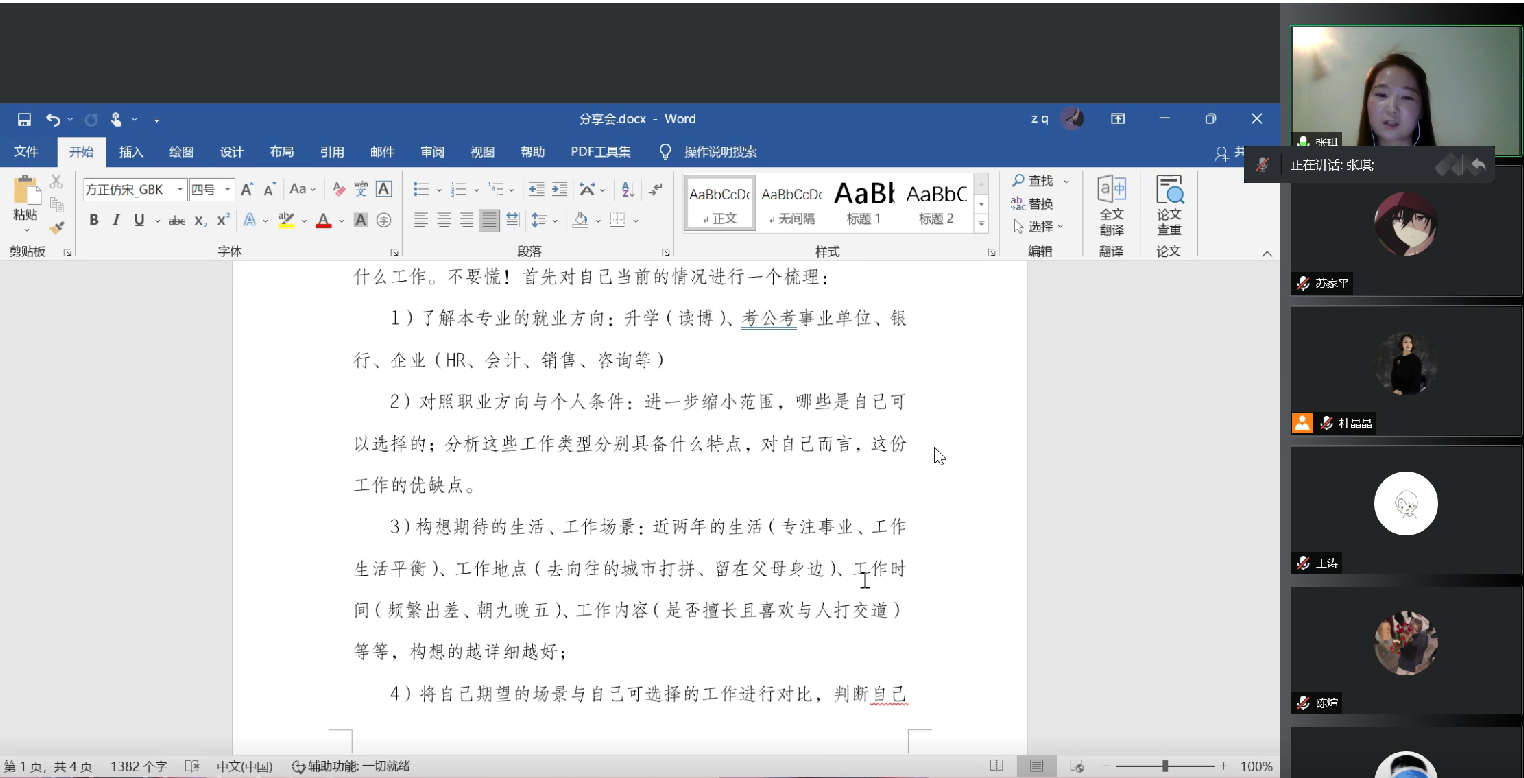Screen dimensions: 1524x778
Task: Open the 选择 dropdown in editing group
Action: click(1039, 227)
